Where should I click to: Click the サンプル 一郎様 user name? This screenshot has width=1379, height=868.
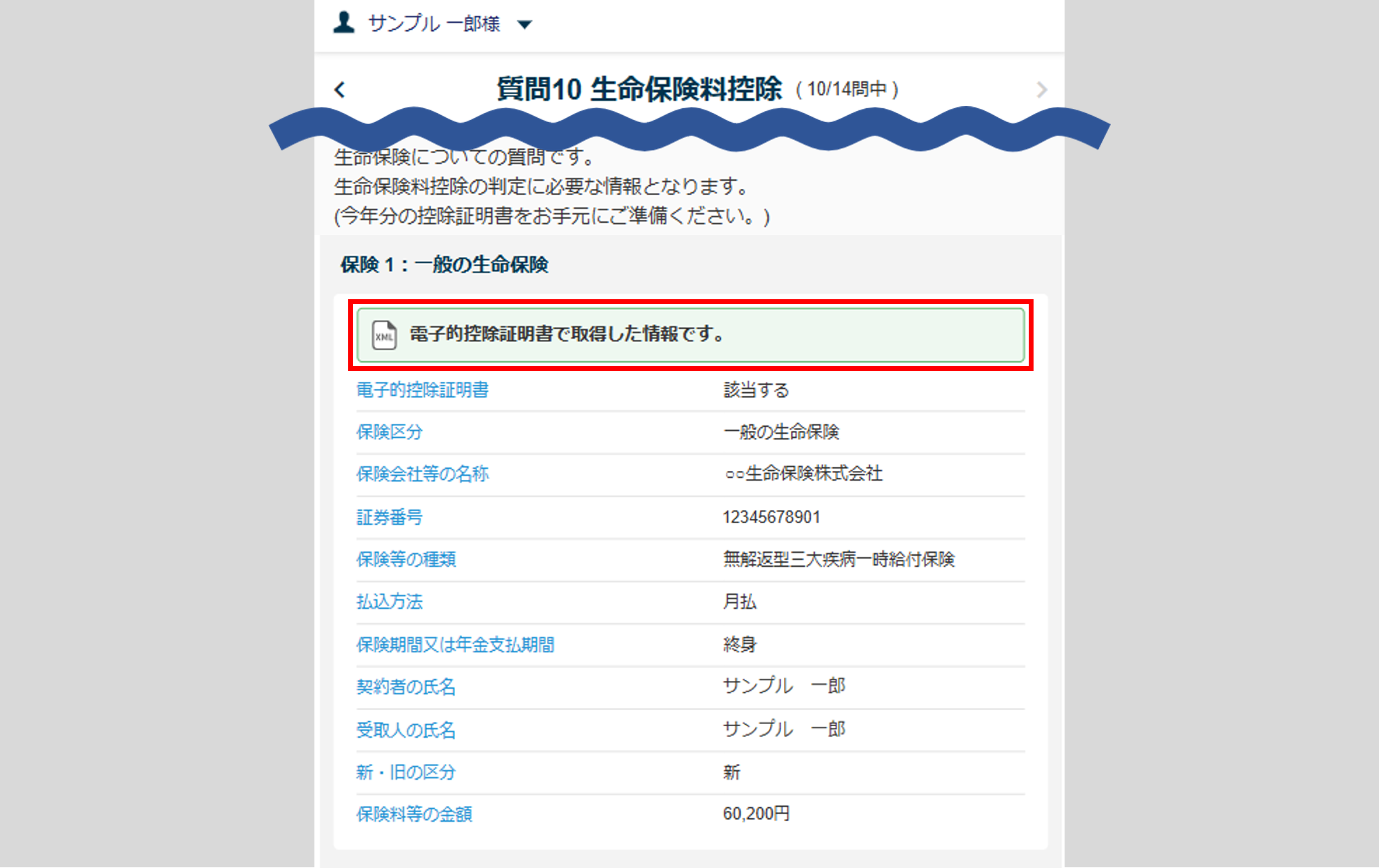tap(434, 24)
